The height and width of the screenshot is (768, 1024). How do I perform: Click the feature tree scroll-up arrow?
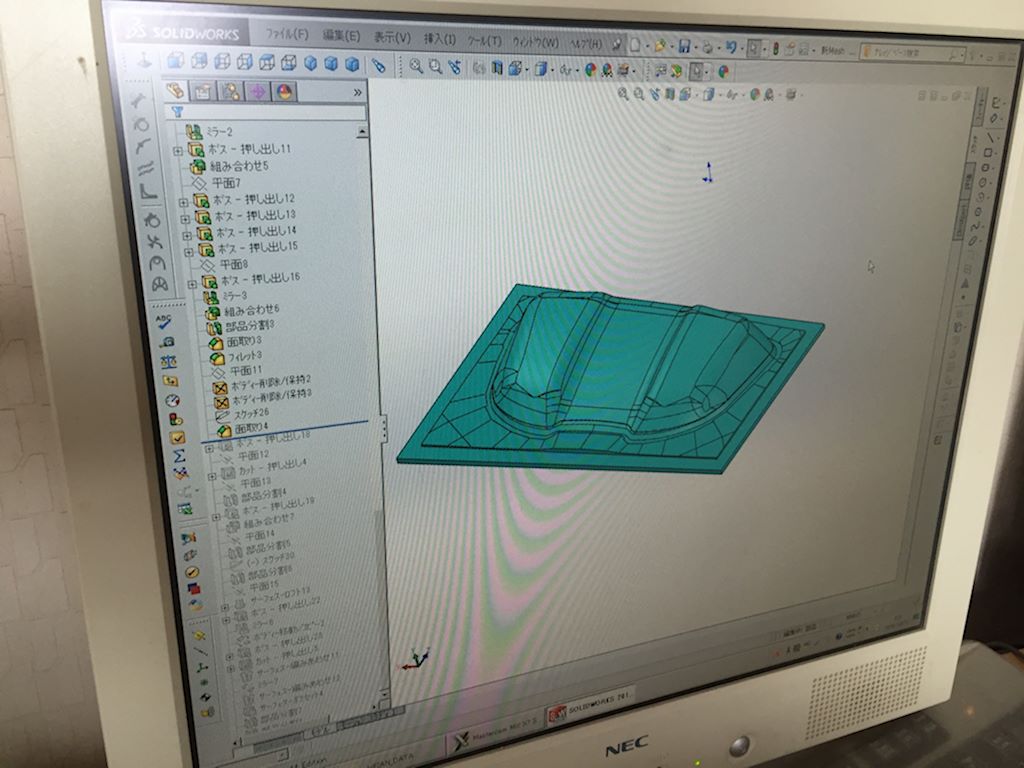click(x=362, y=133)
